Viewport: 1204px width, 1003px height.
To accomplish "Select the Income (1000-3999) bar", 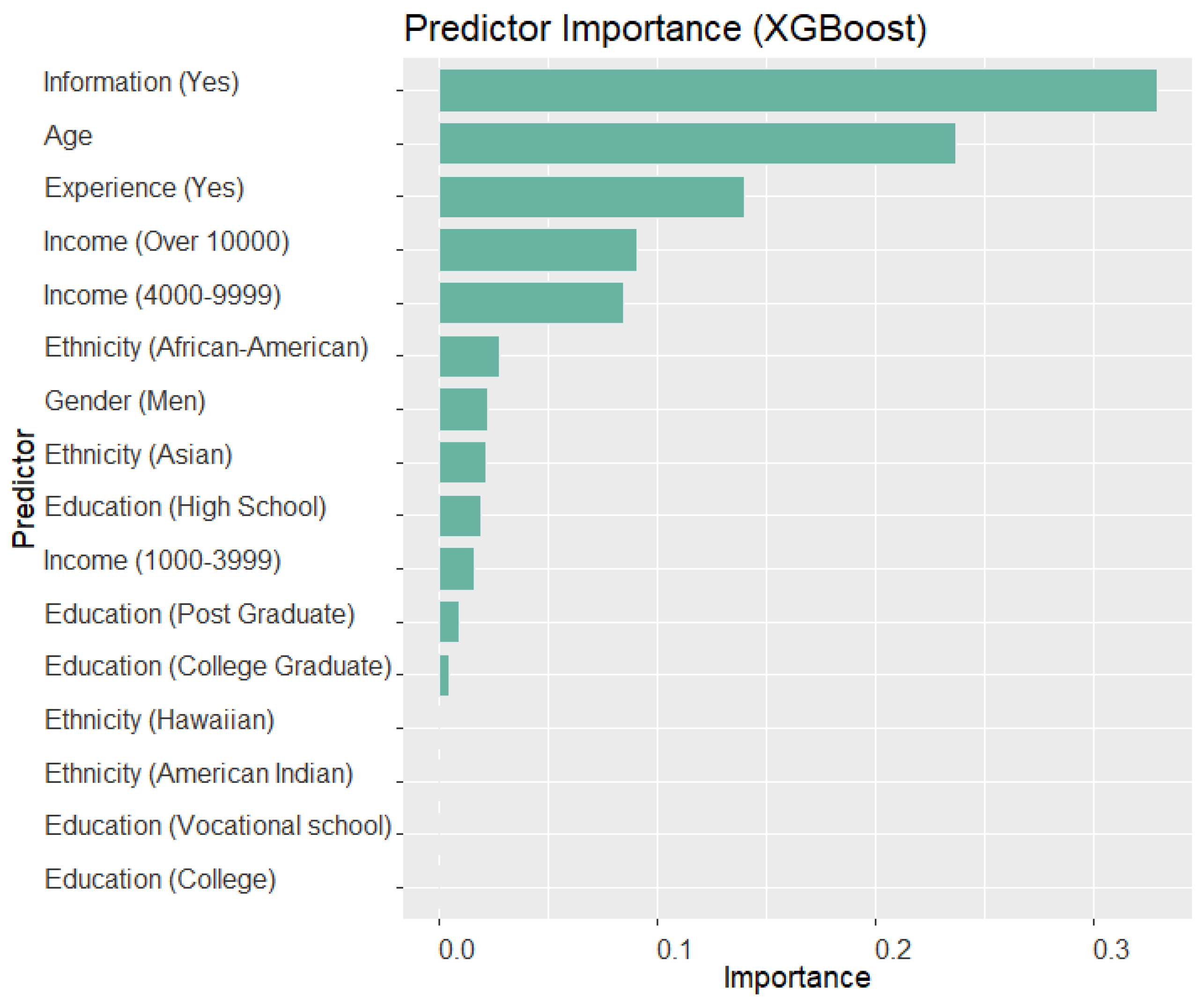I will pyautogui.click(x=457, y=568).
